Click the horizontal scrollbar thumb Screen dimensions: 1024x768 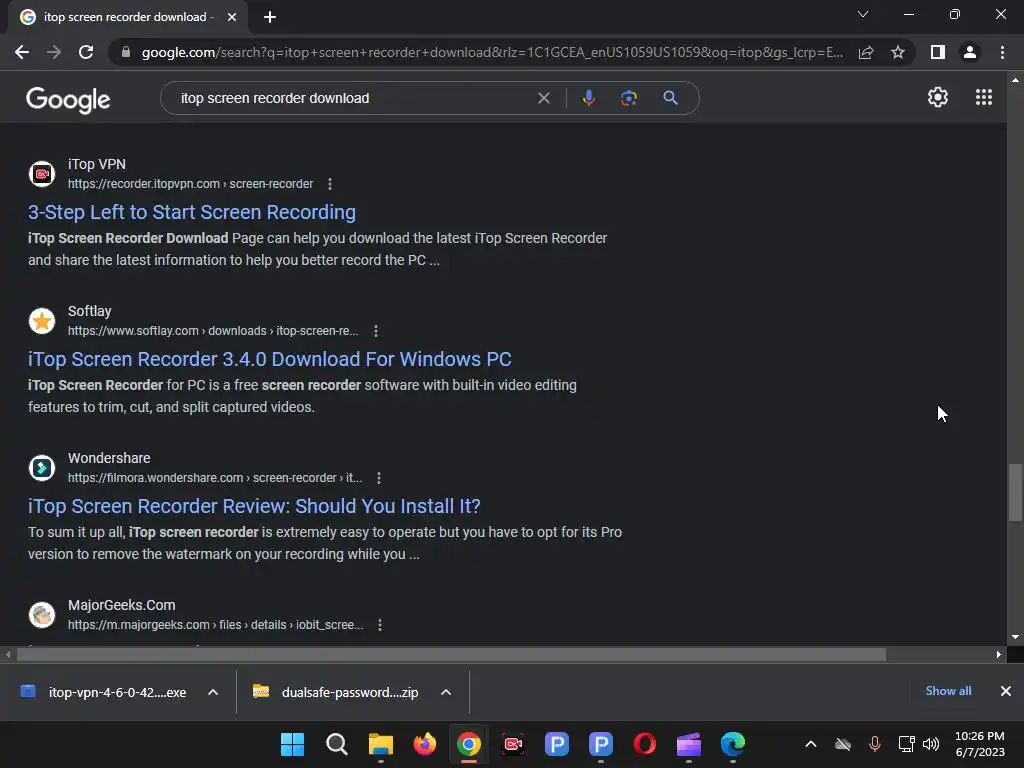(x=451, y=654)
